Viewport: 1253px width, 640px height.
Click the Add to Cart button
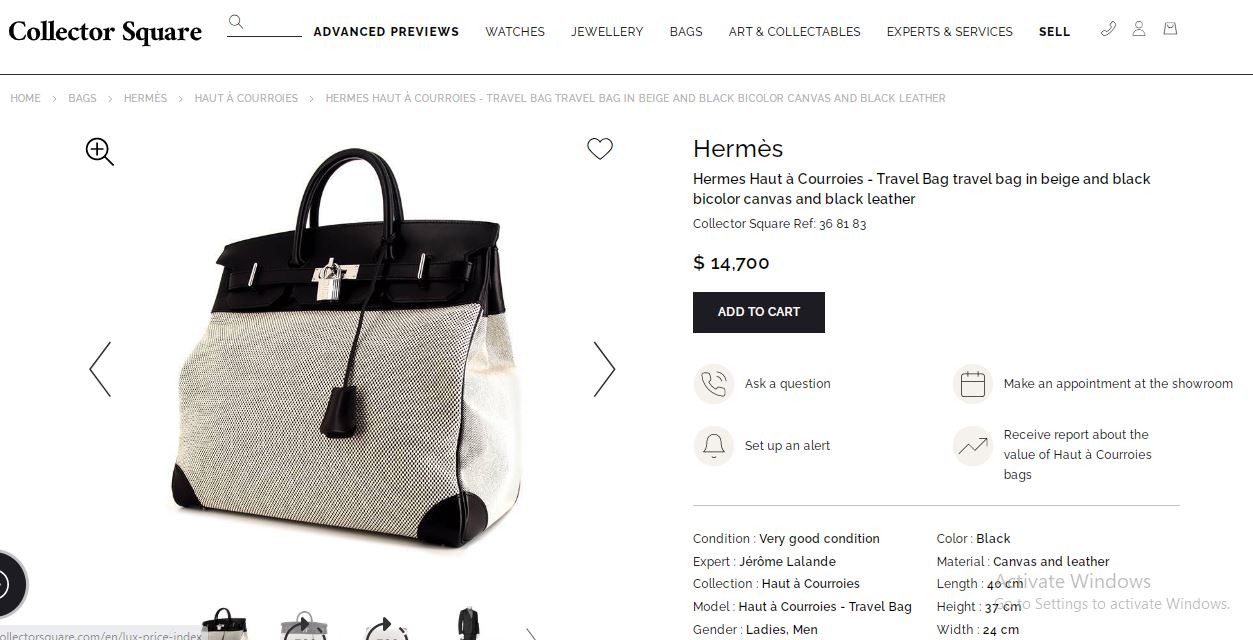(759, 312)
